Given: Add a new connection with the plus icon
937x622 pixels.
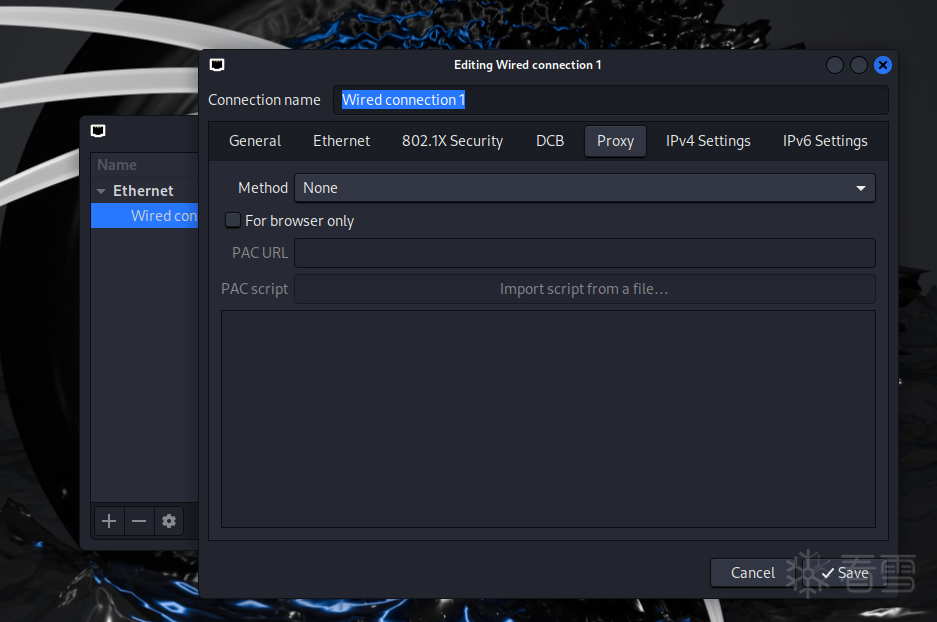Looking at the screenshot, I should point(109,521).
